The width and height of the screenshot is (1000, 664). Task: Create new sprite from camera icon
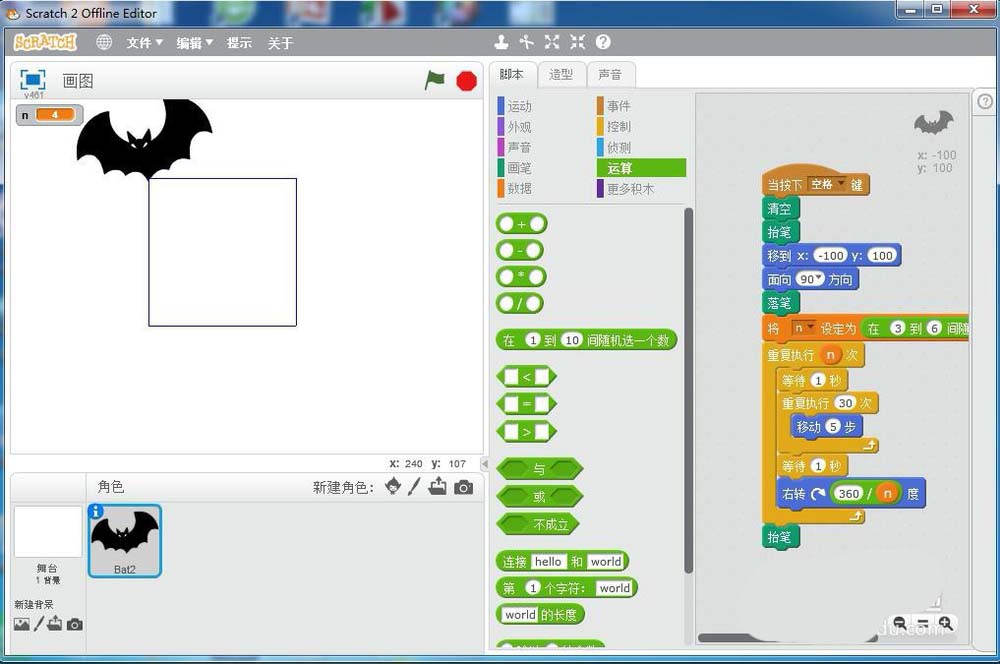point(464,487)
